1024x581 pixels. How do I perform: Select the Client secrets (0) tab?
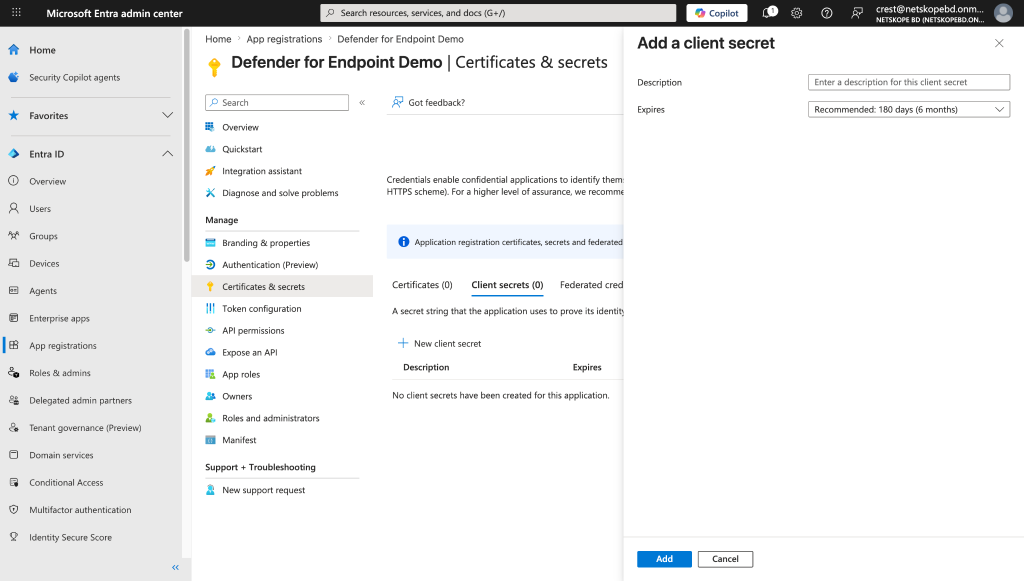click(507, 285)
